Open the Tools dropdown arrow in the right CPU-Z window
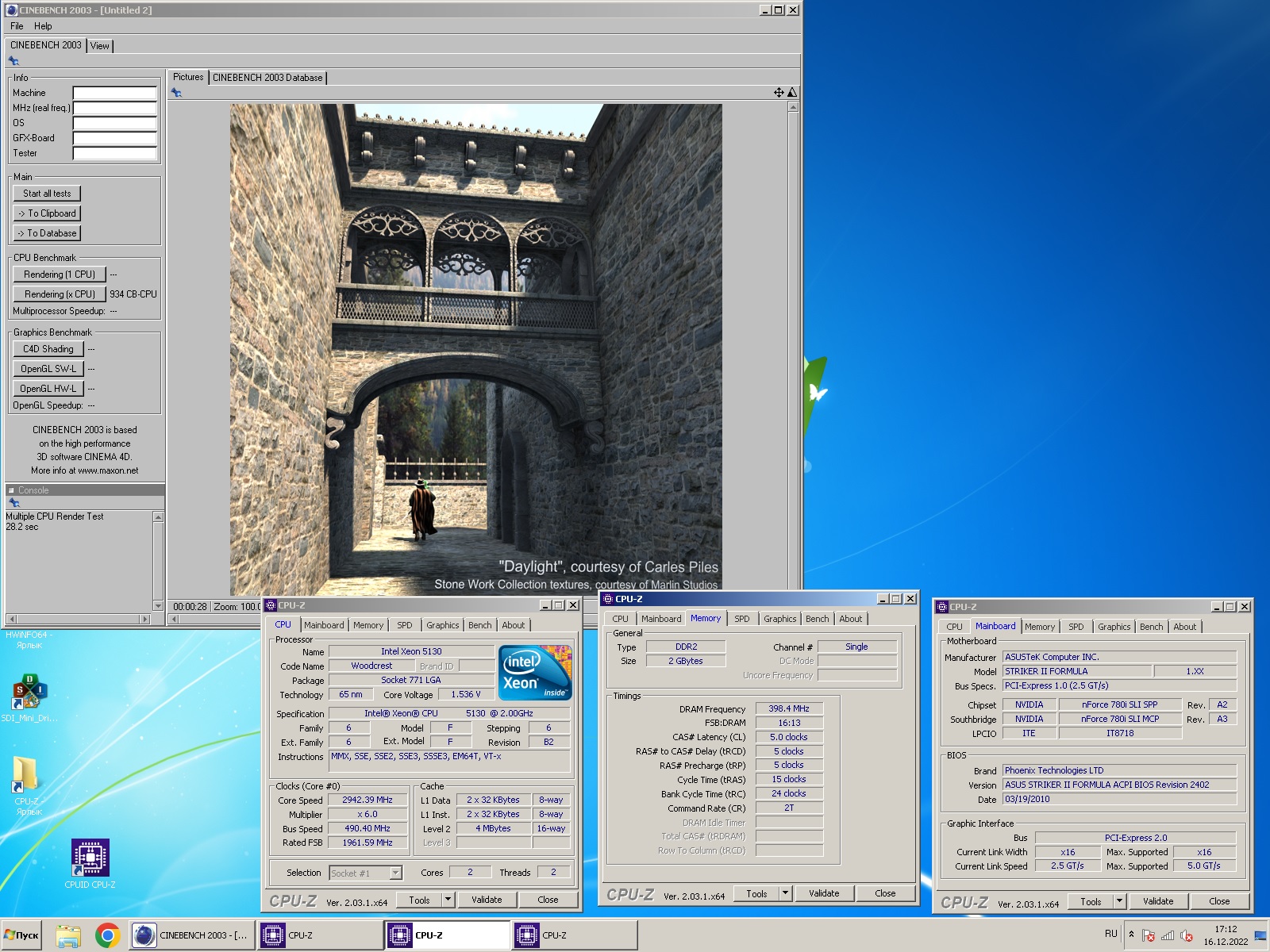The image size is (1270, 952). [x=1120, y=901]
